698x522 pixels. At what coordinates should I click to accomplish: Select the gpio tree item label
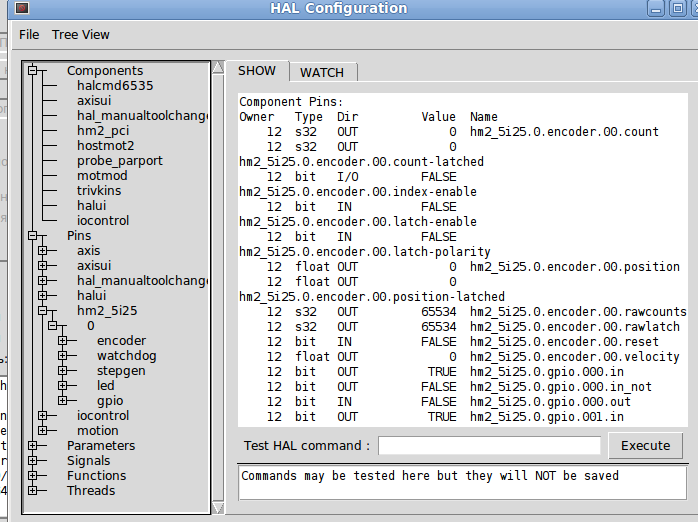(x=110, y=401)
